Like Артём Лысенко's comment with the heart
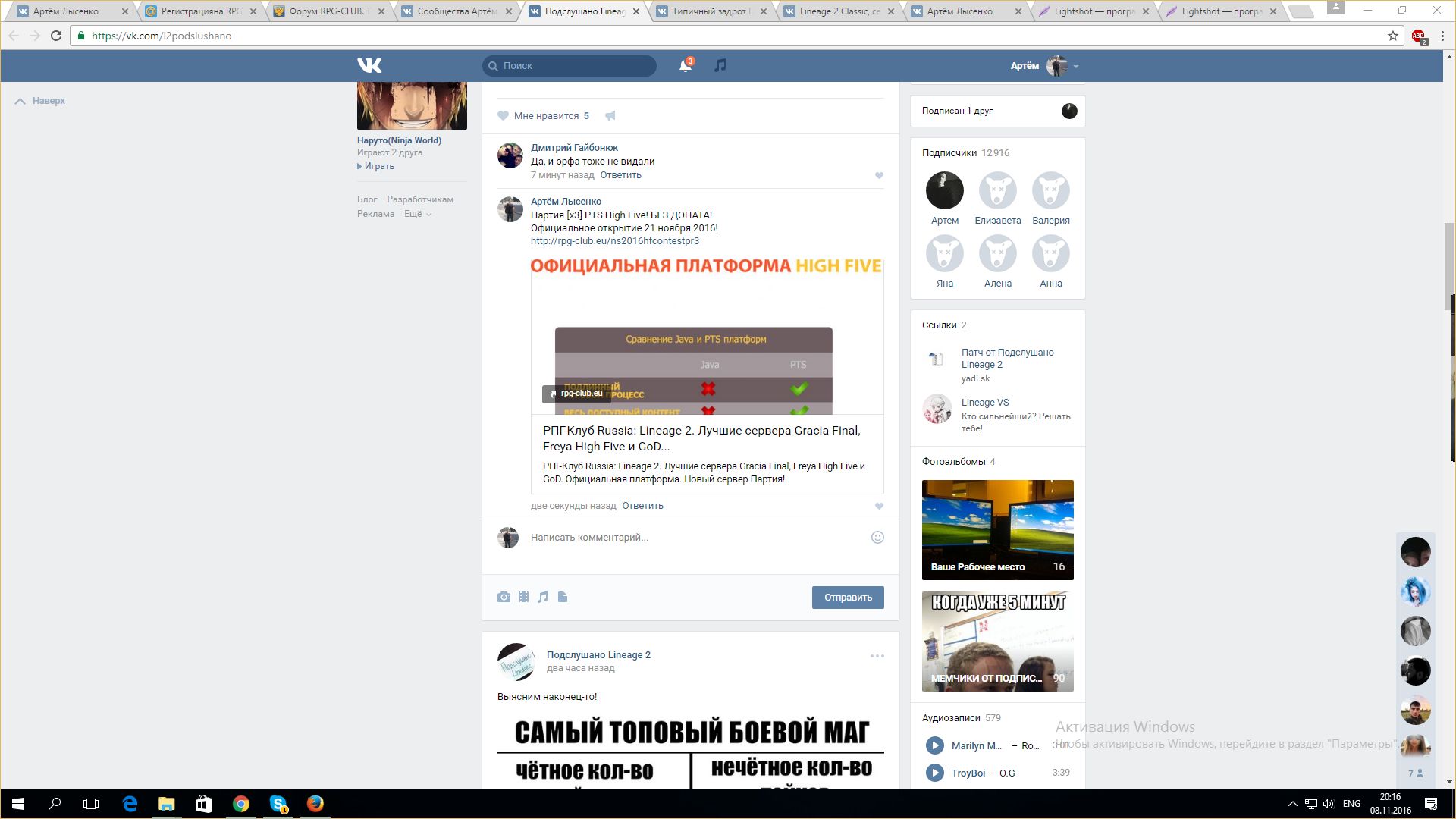Image resolution: width=1456 pixels, height=819 pixels. tap(879, 507)
